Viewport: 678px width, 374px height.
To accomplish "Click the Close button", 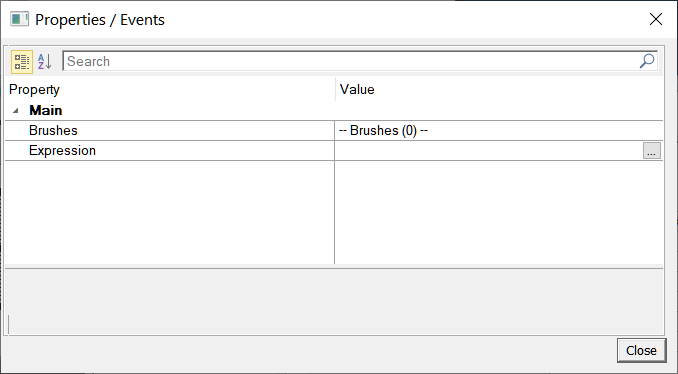I will [641, 350].
